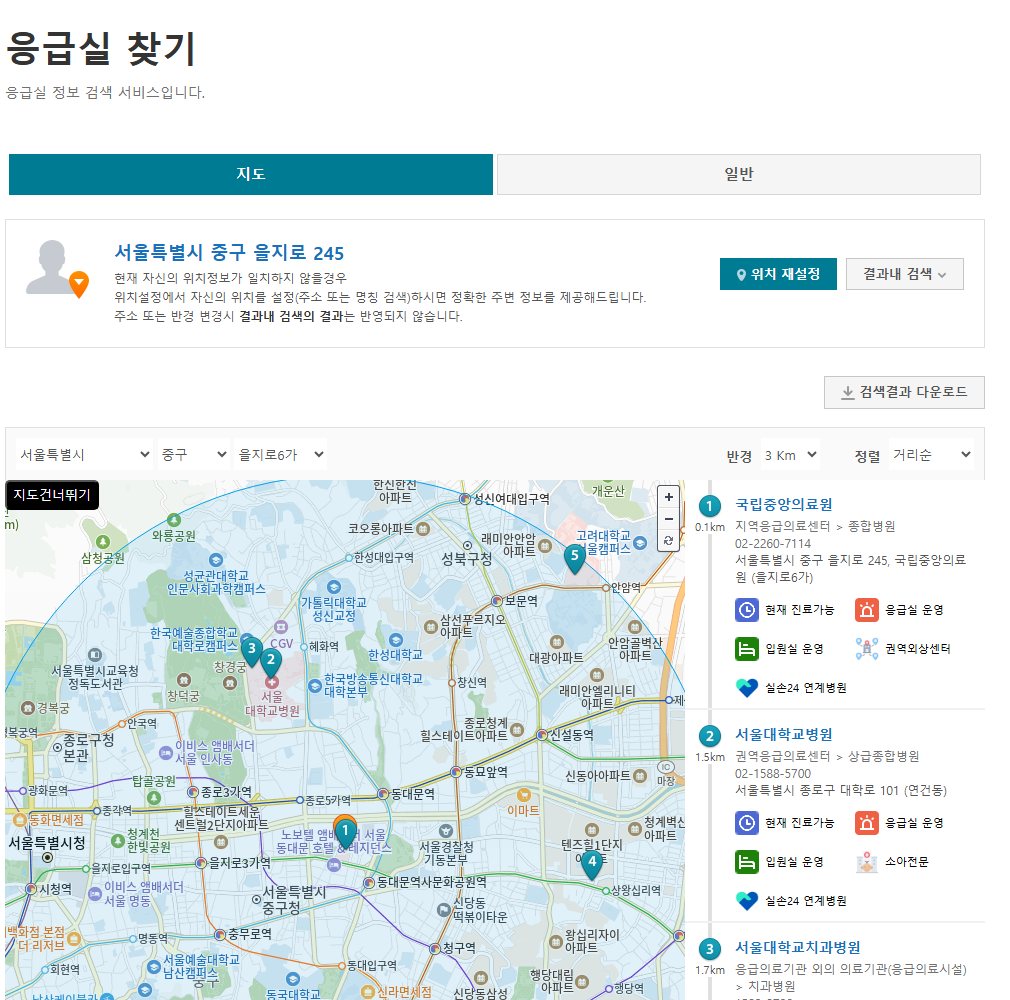1010x1000 pixels.
Task: Open the 거리순 sort dropdown
Action: pos(931,455)
